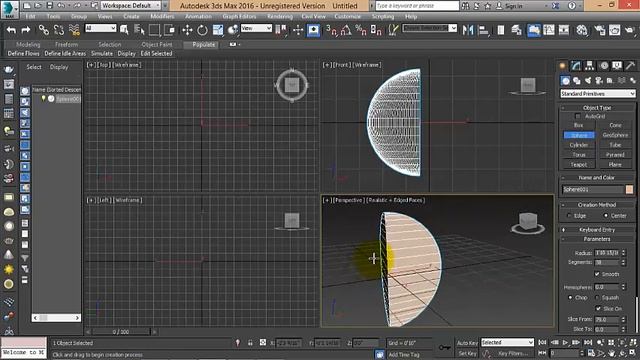Switch to the Utilities command panel tab
The width and height of the screenshot is (640, 360).
(x=631, y=65)
